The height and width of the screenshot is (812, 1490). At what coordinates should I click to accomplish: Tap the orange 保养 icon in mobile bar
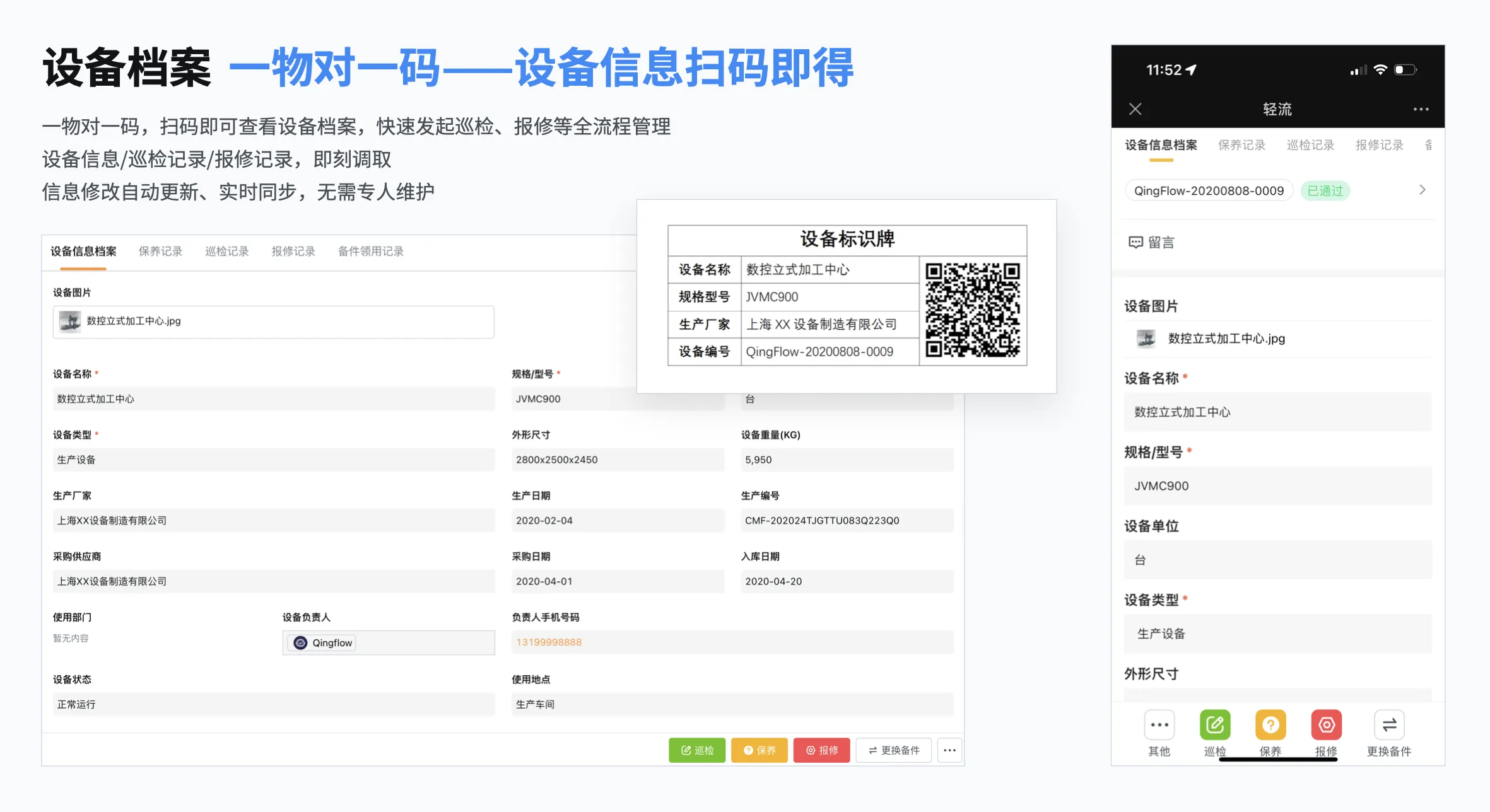(1270, 725)
